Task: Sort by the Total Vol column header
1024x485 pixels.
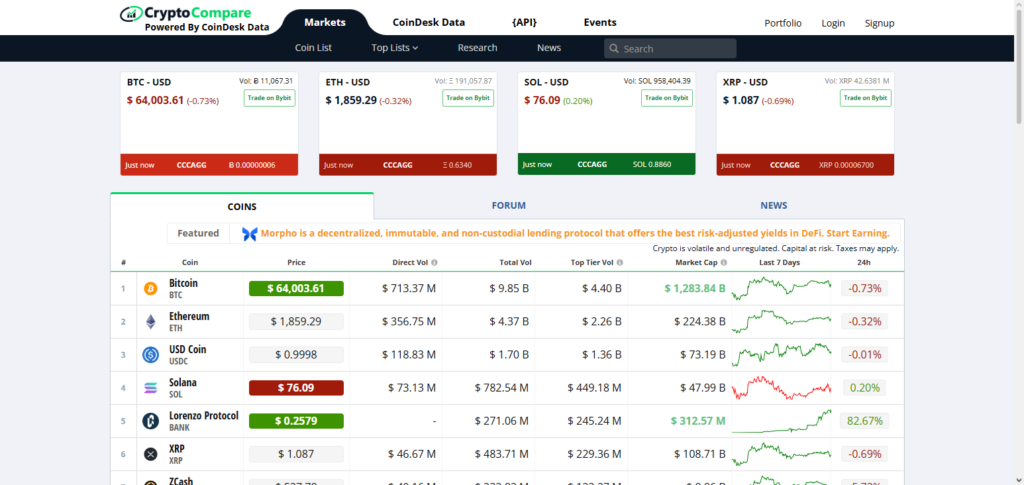Action: pyautogui.click(x=516, y=262)
